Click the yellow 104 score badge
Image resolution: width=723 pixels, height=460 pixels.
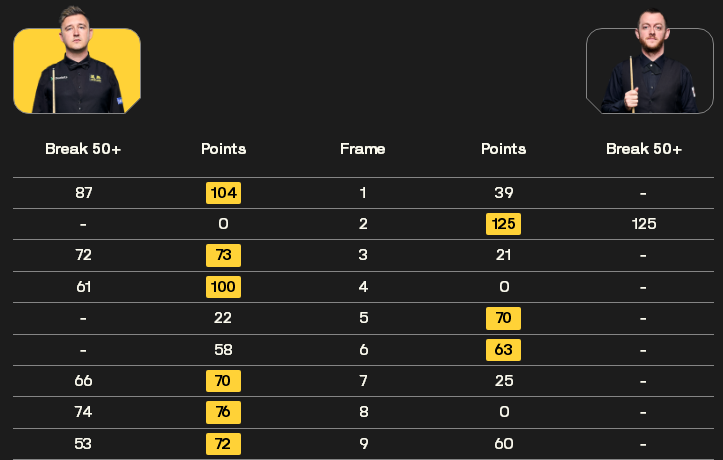click(224, 193)
